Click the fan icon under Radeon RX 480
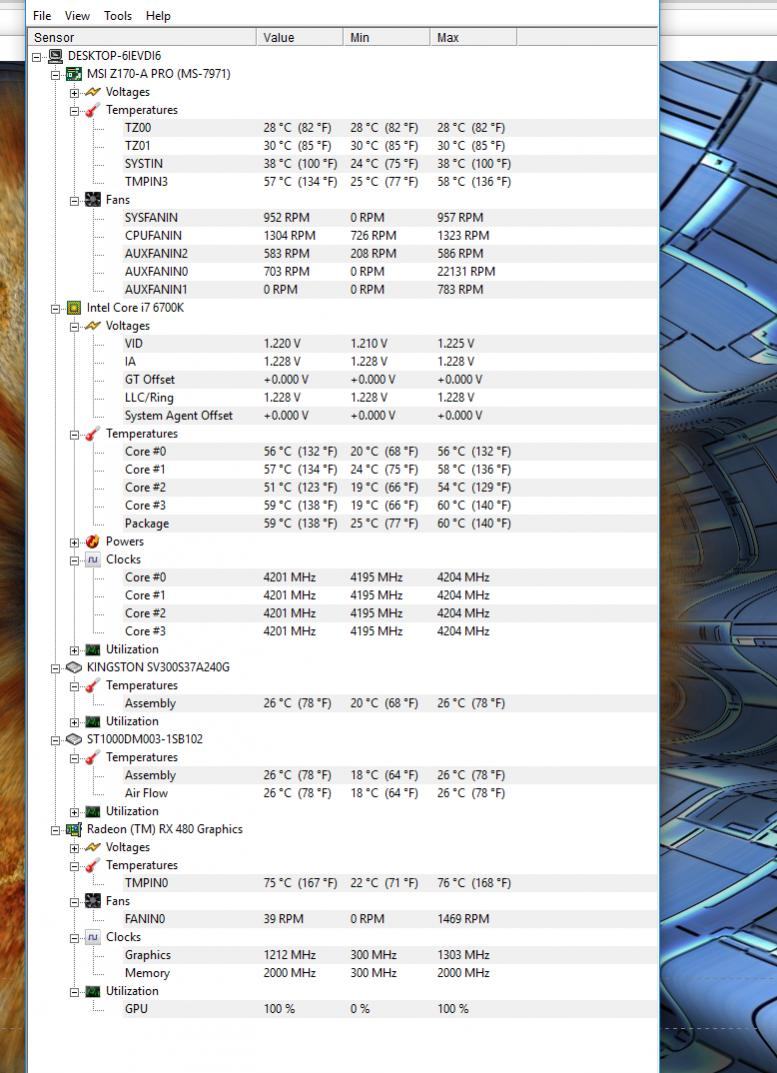The height and width of the screenshot is (1073, 777). pos(92,901)
